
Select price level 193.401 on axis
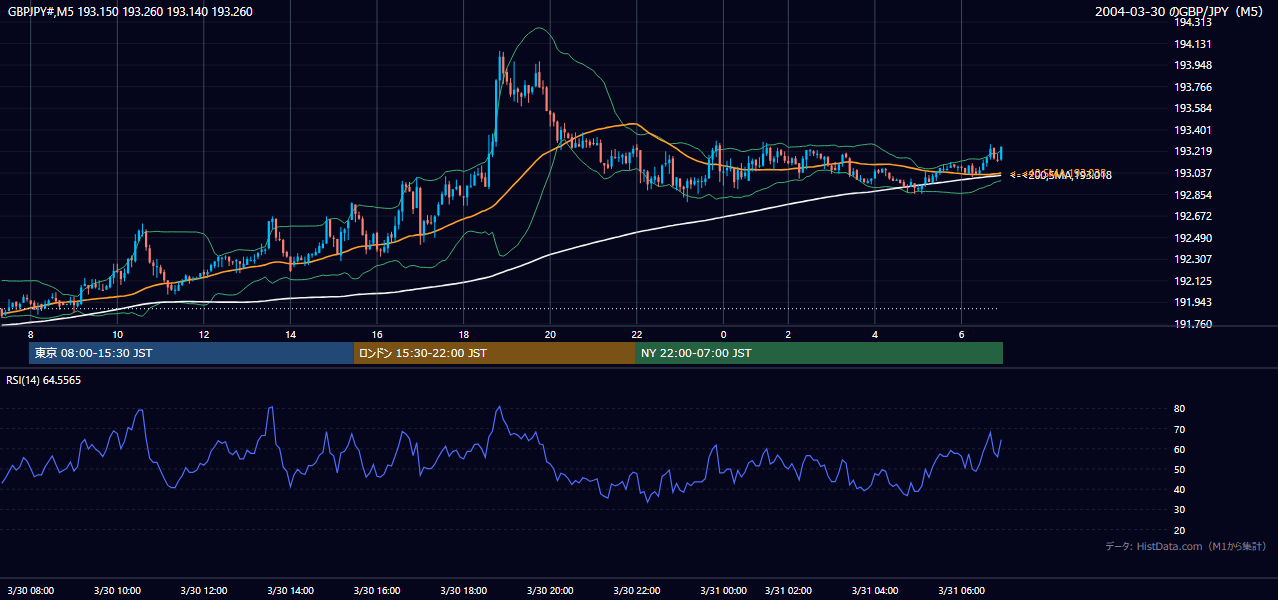point(1193,130)
